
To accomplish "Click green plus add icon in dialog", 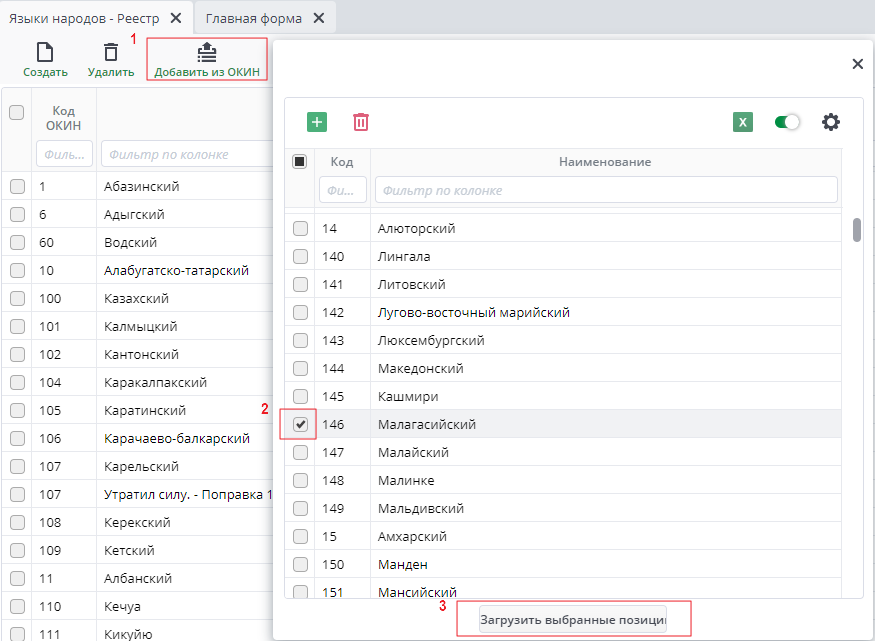I will click(317, 122).
